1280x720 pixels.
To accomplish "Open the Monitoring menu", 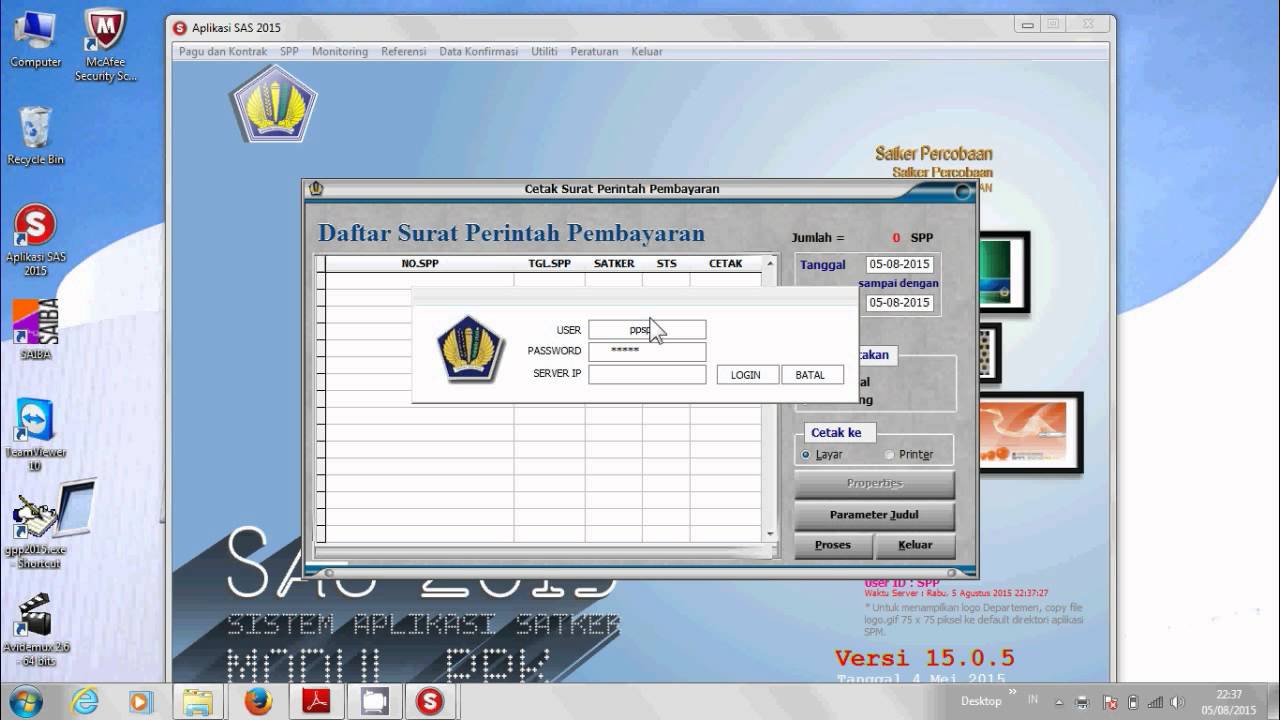I will (x=340, y=51).
